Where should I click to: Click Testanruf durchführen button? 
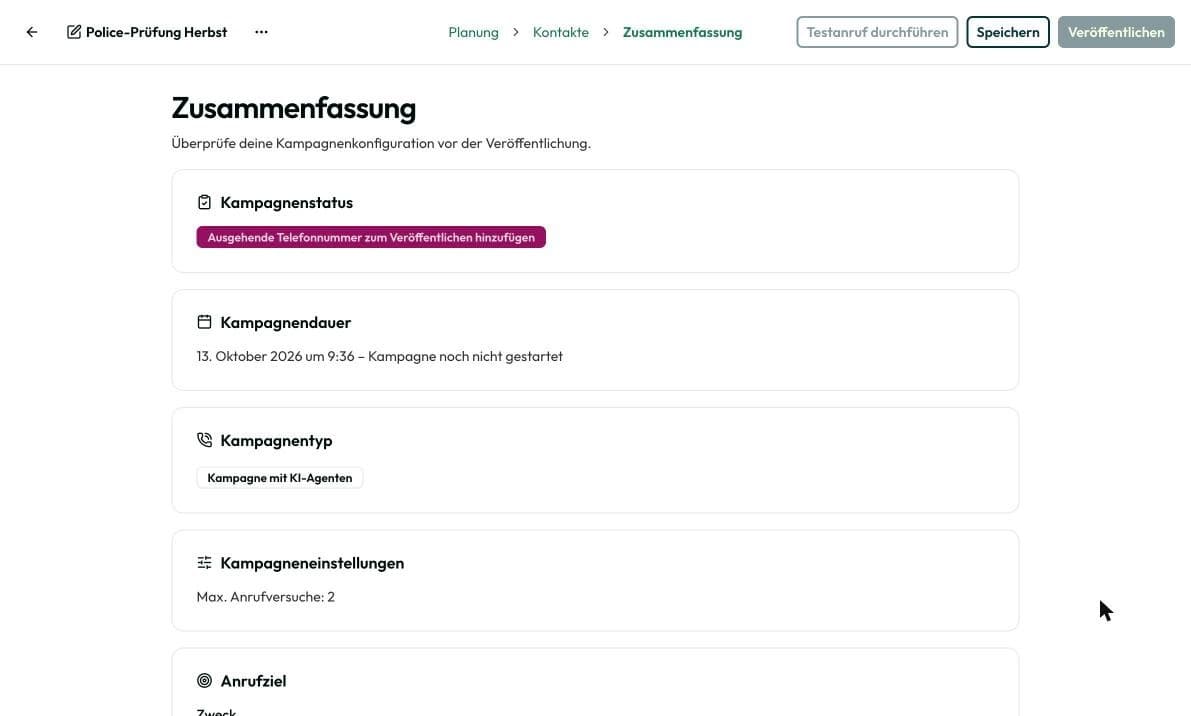[877, 32]
